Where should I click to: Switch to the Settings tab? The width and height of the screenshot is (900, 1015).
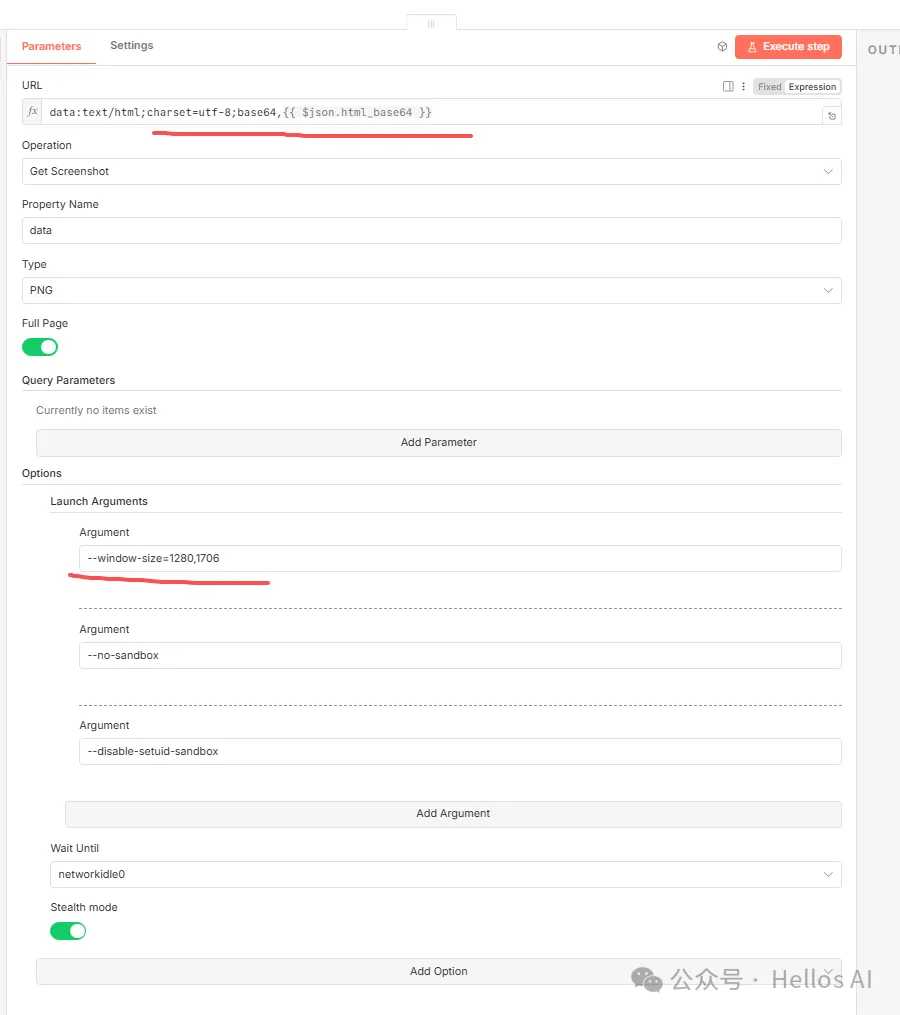[x=132, y=46]
